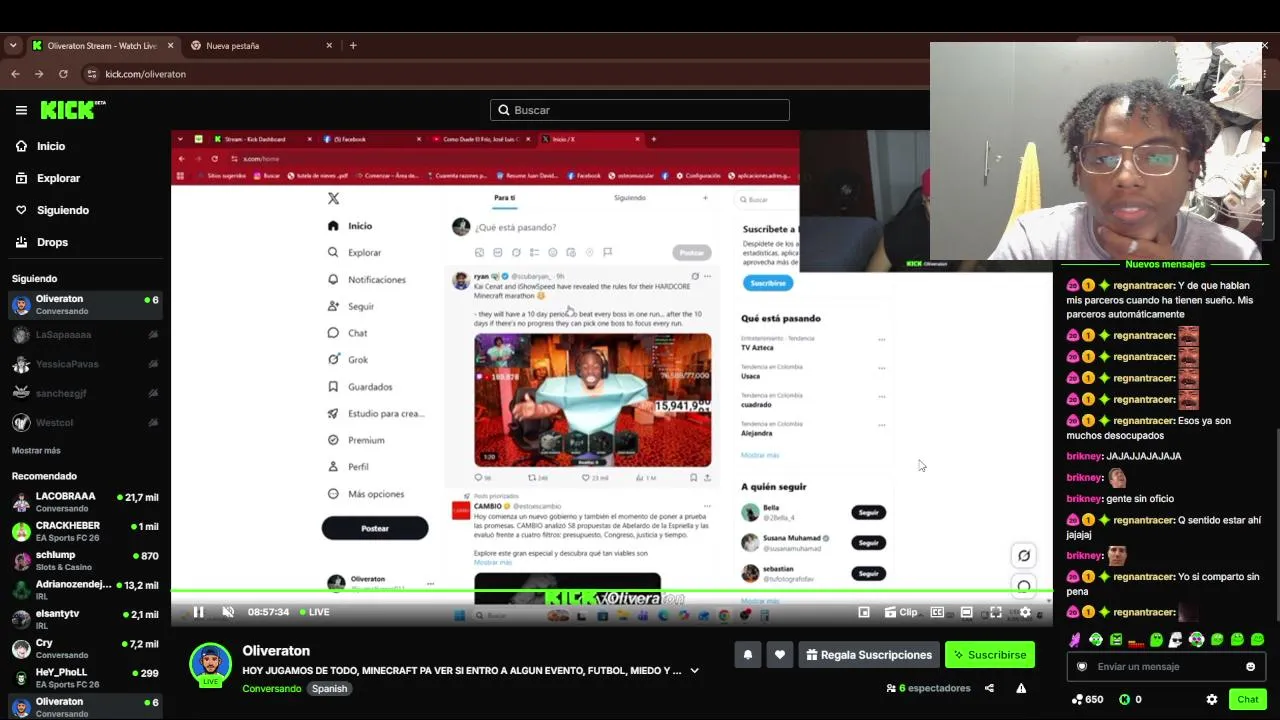
Task: Click Regala Suscripciones button
Action: click(869, 655)
